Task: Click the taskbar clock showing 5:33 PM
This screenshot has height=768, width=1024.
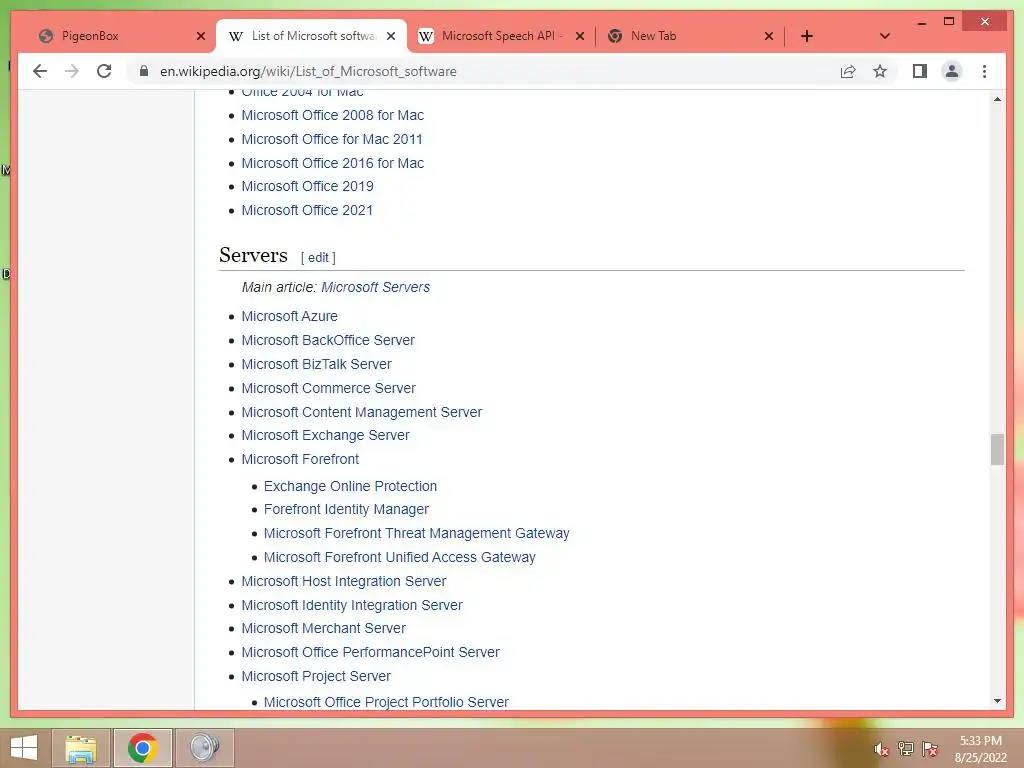Action: click(x=980, y=749)
